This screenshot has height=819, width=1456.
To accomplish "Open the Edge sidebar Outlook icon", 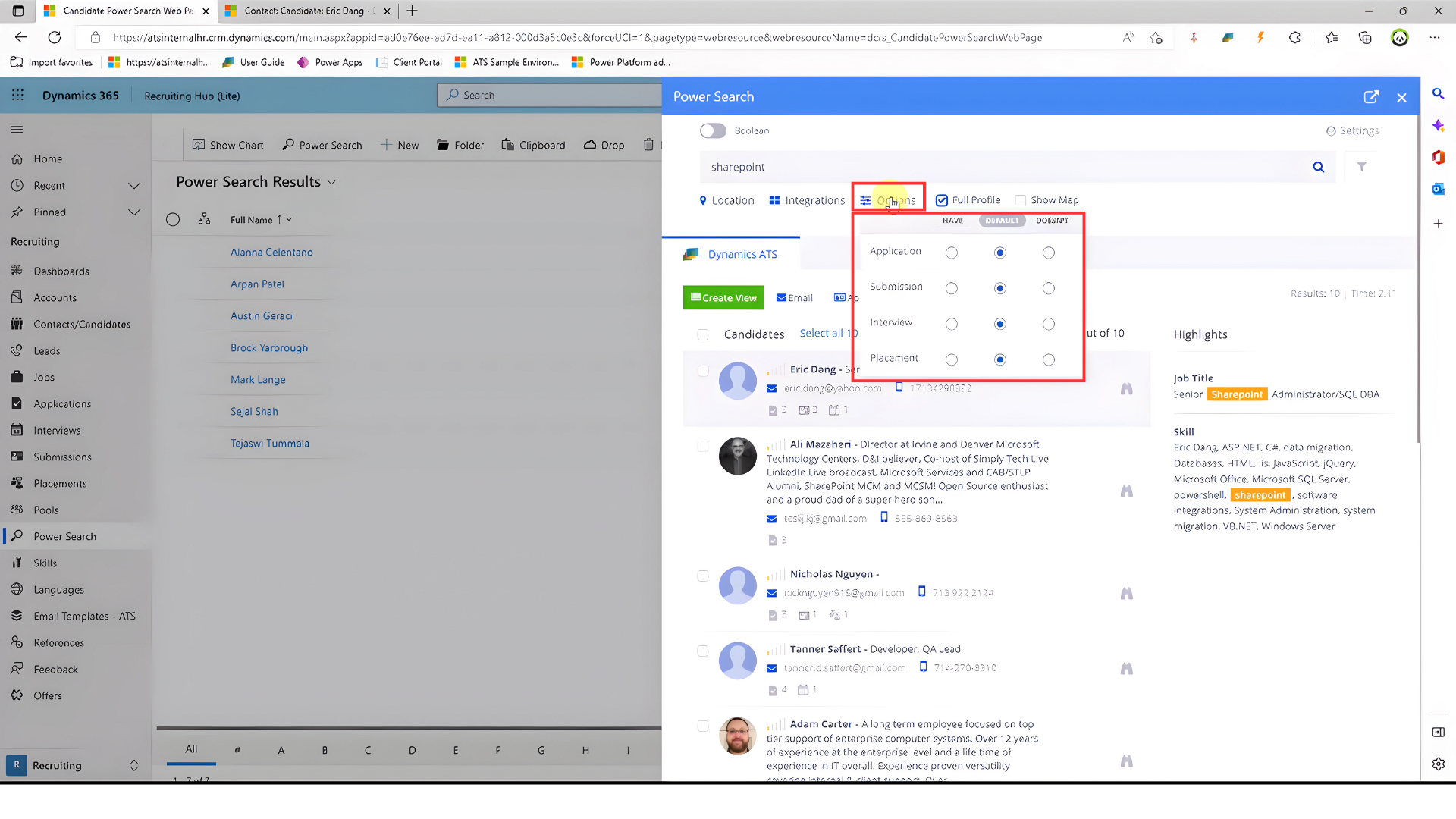I will 1438,190.
